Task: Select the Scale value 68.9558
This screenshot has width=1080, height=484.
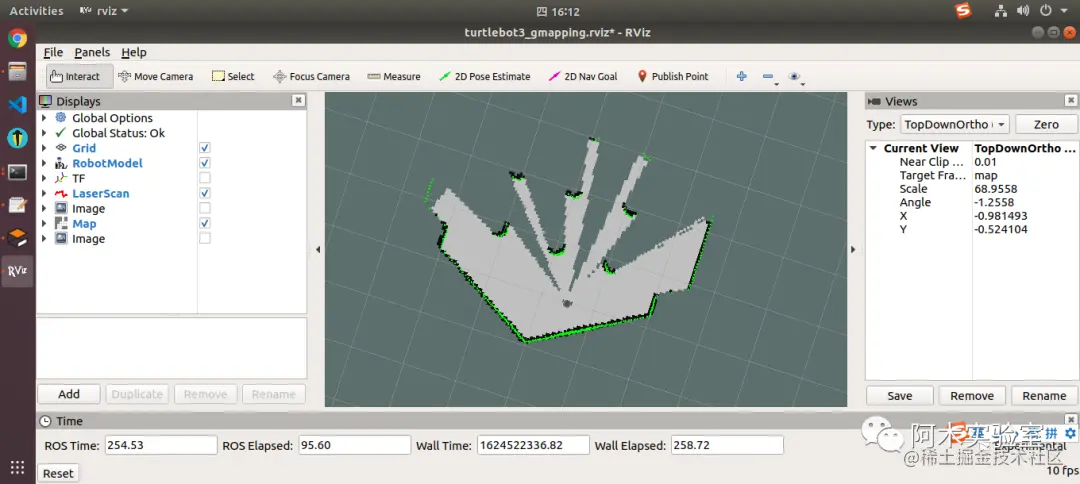Action: pos(995,189)
